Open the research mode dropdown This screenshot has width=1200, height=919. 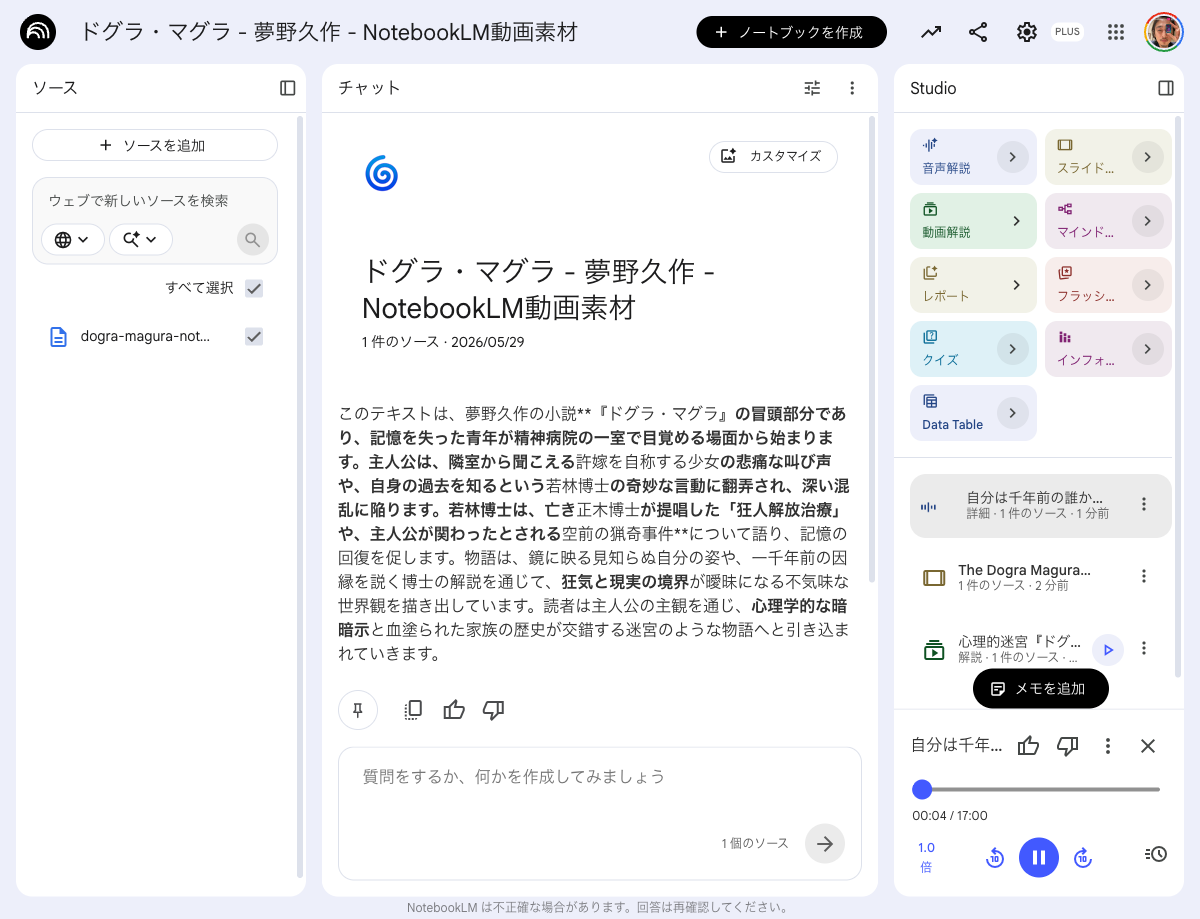(141, 240)
